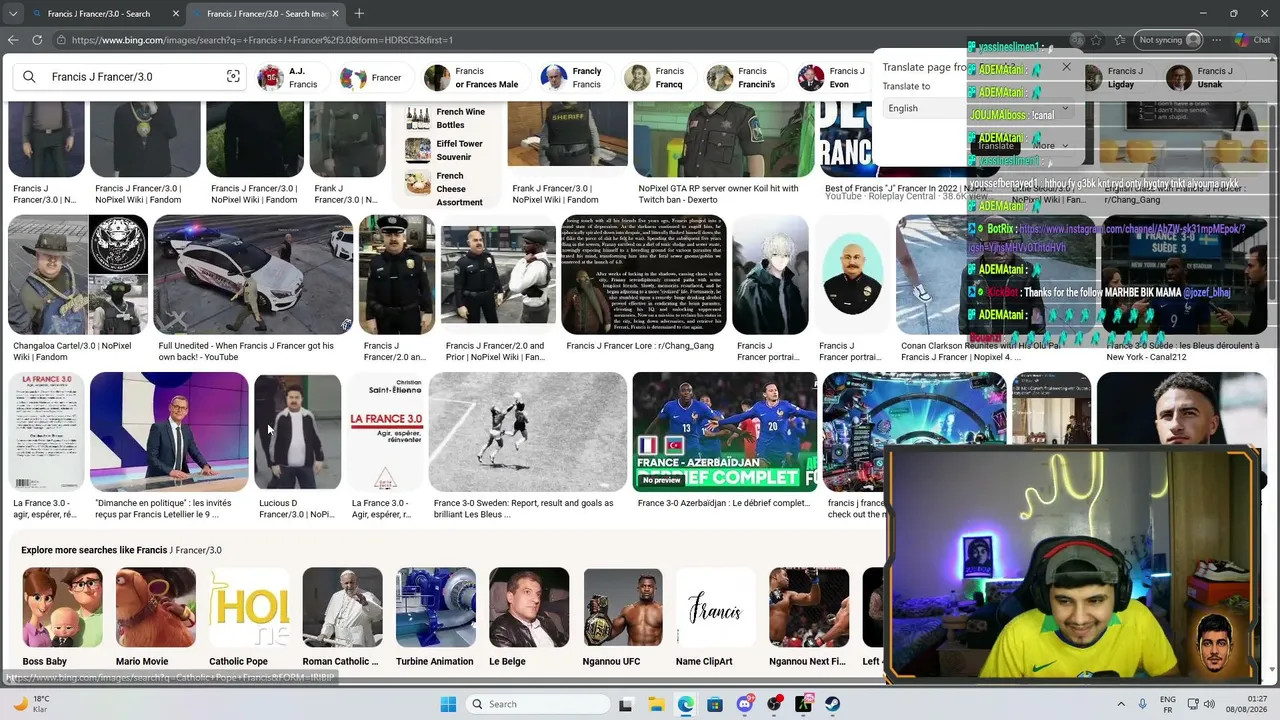Open the Name ClipArt related search
The image size is (1280, 720).
(x=716, y=617)
